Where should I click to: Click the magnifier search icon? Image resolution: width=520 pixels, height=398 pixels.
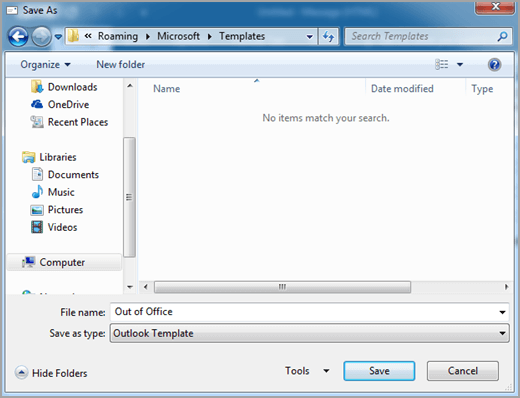click(x=503, y=36)
